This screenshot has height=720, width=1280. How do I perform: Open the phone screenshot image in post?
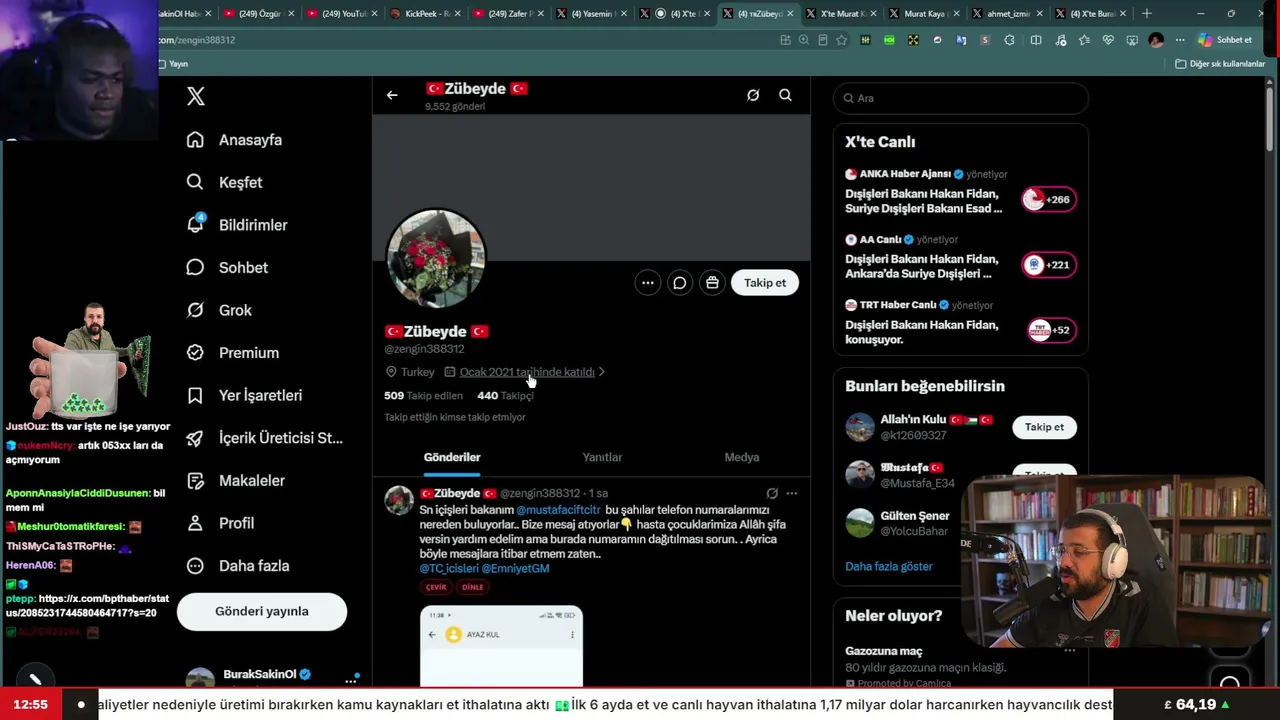pyautogui.click(x=501, y=646)
